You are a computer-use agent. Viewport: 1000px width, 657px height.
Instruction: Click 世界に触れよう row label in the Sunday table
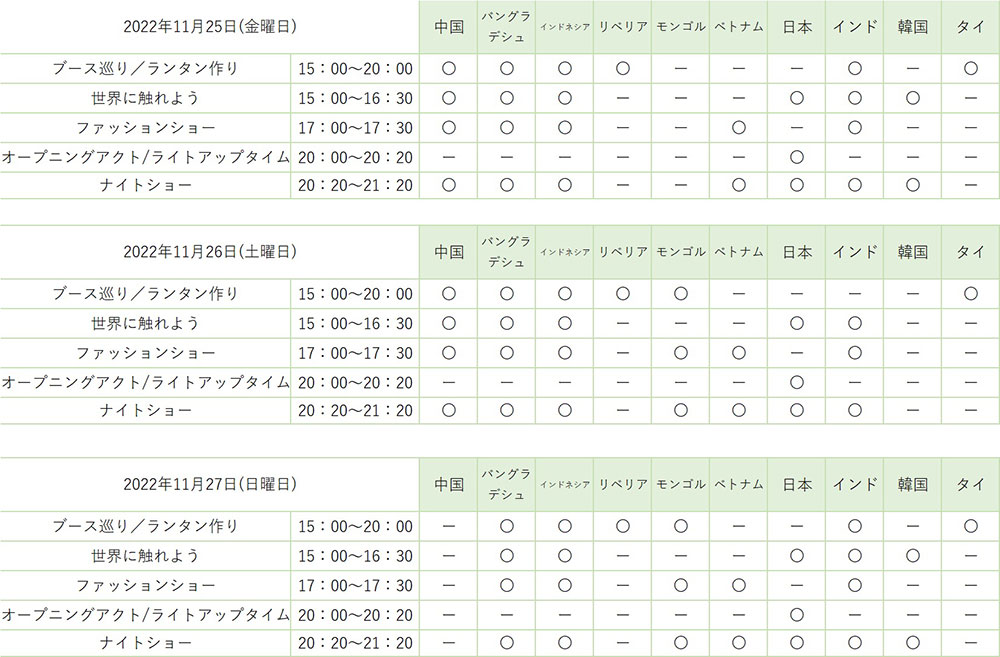tap(145, 555)
